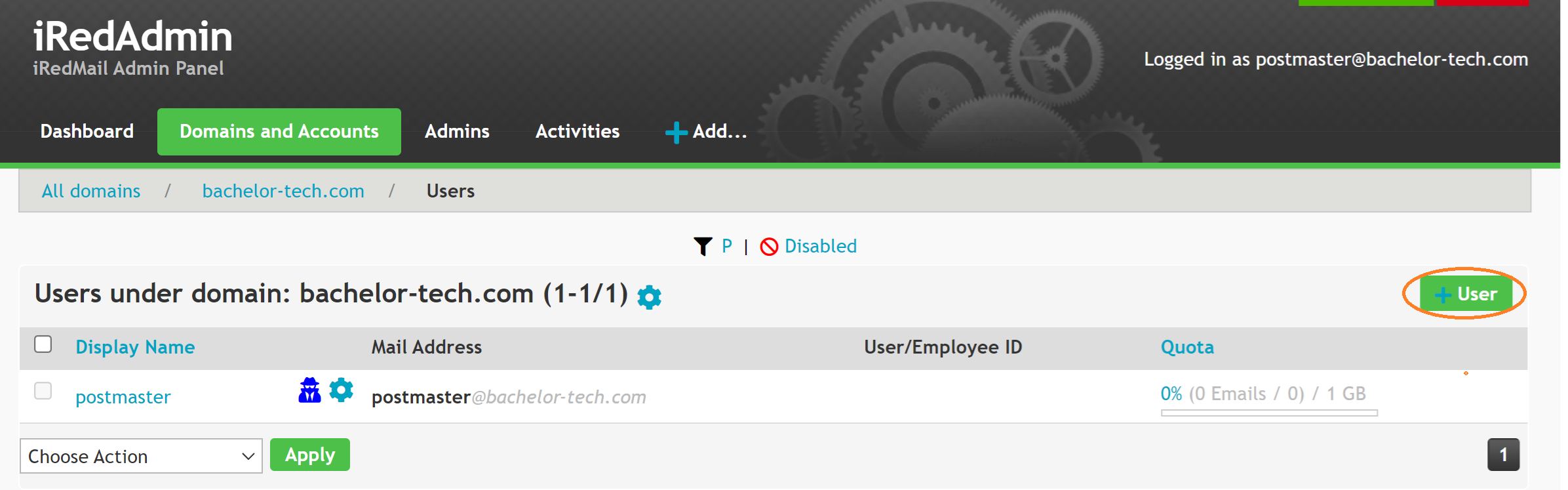Screen dimensions: 1568x490
Task: Tick the select-all checkbox in header row
Action: (43, 344)
